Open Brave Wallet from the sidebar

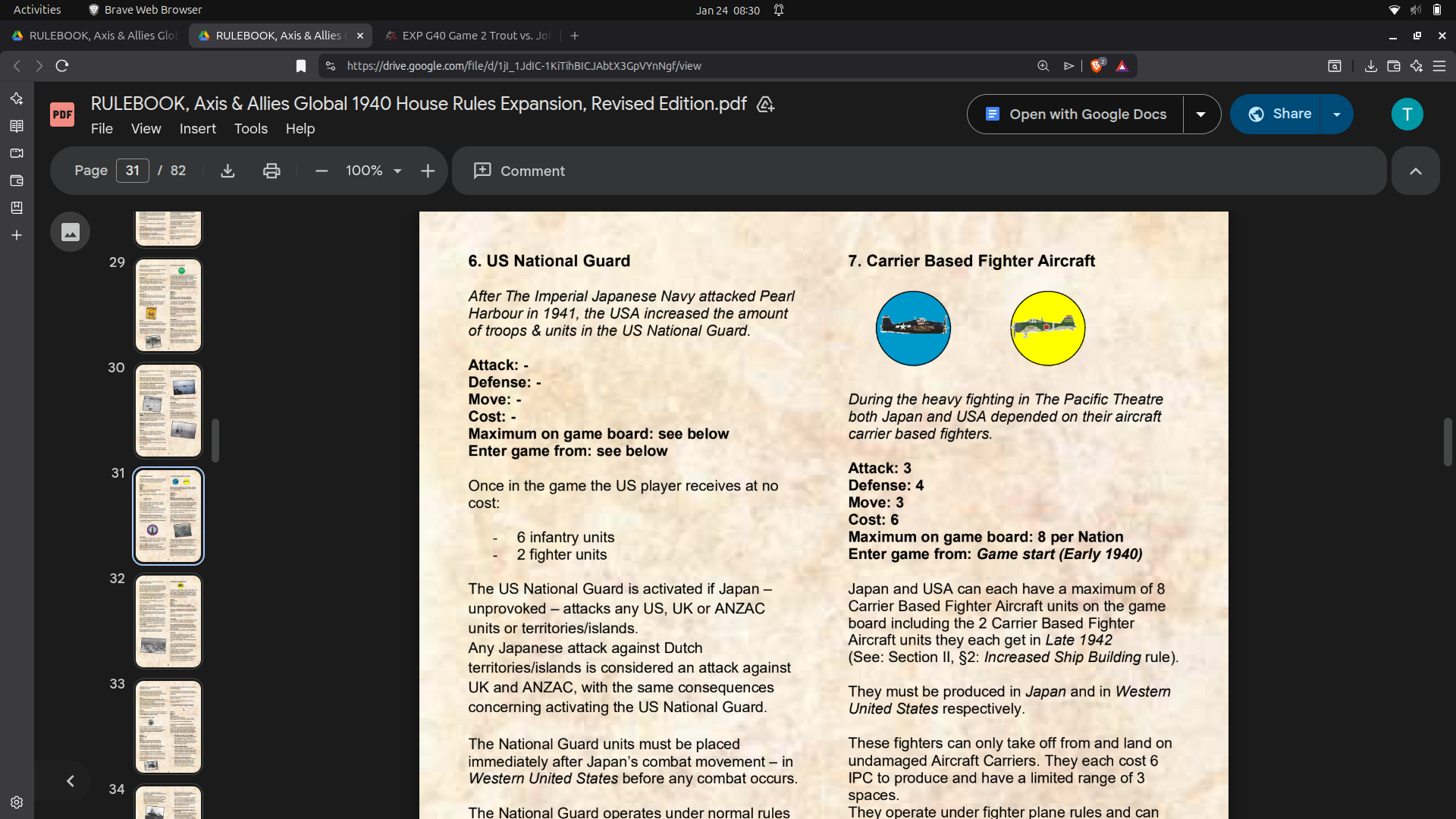click(17, 180)
